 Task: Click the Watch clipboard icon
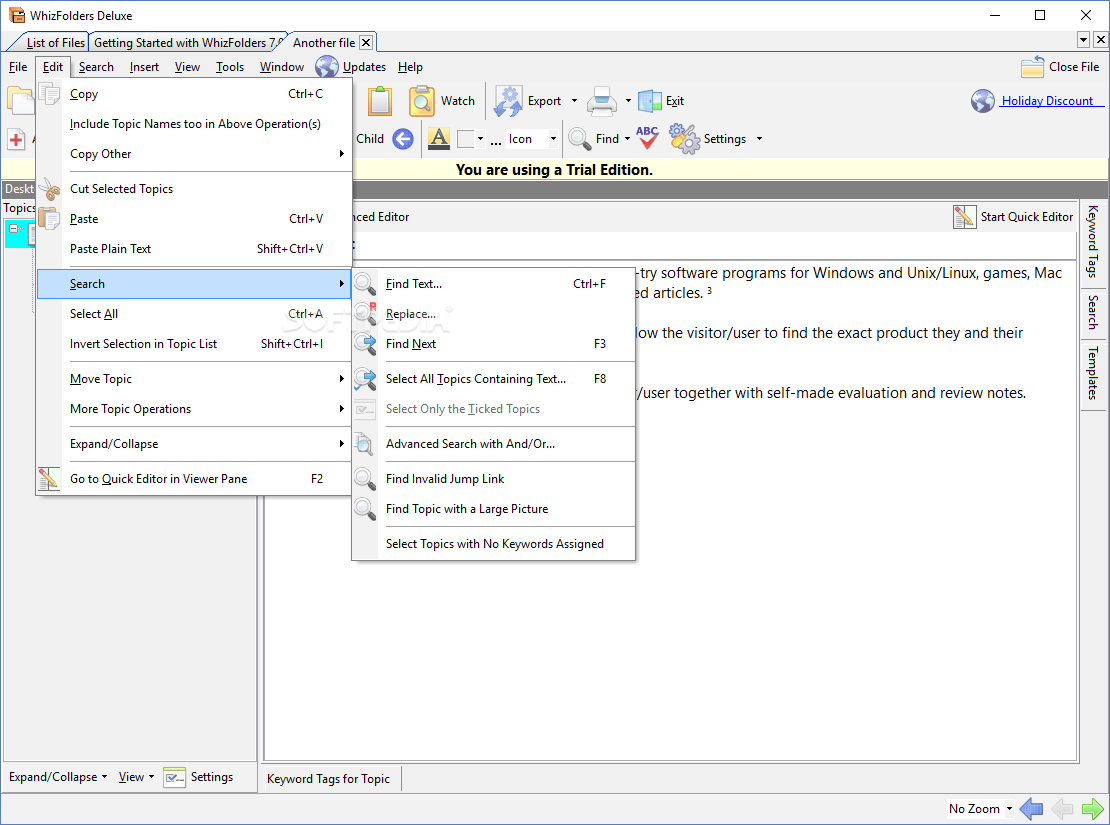click(421, 101)
